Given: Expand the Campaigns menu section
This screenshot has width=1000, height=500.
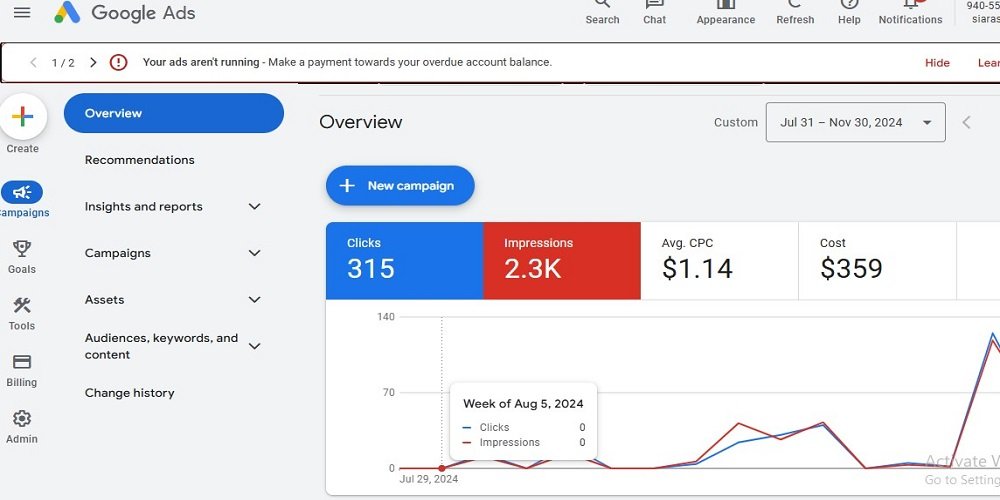Looking at the screenshot, I should click(254, 254).
